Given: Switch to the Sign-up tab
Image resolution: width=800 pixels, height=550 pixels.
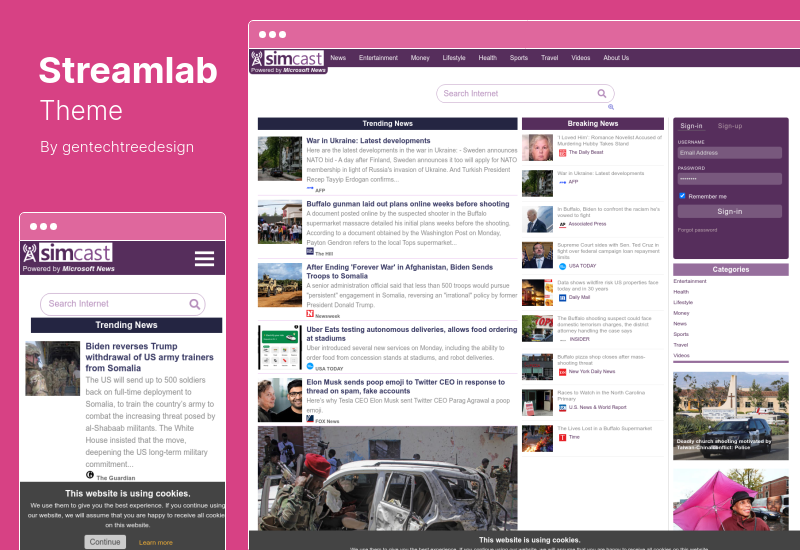Looking at the screenshot, I should pos(730,126).
